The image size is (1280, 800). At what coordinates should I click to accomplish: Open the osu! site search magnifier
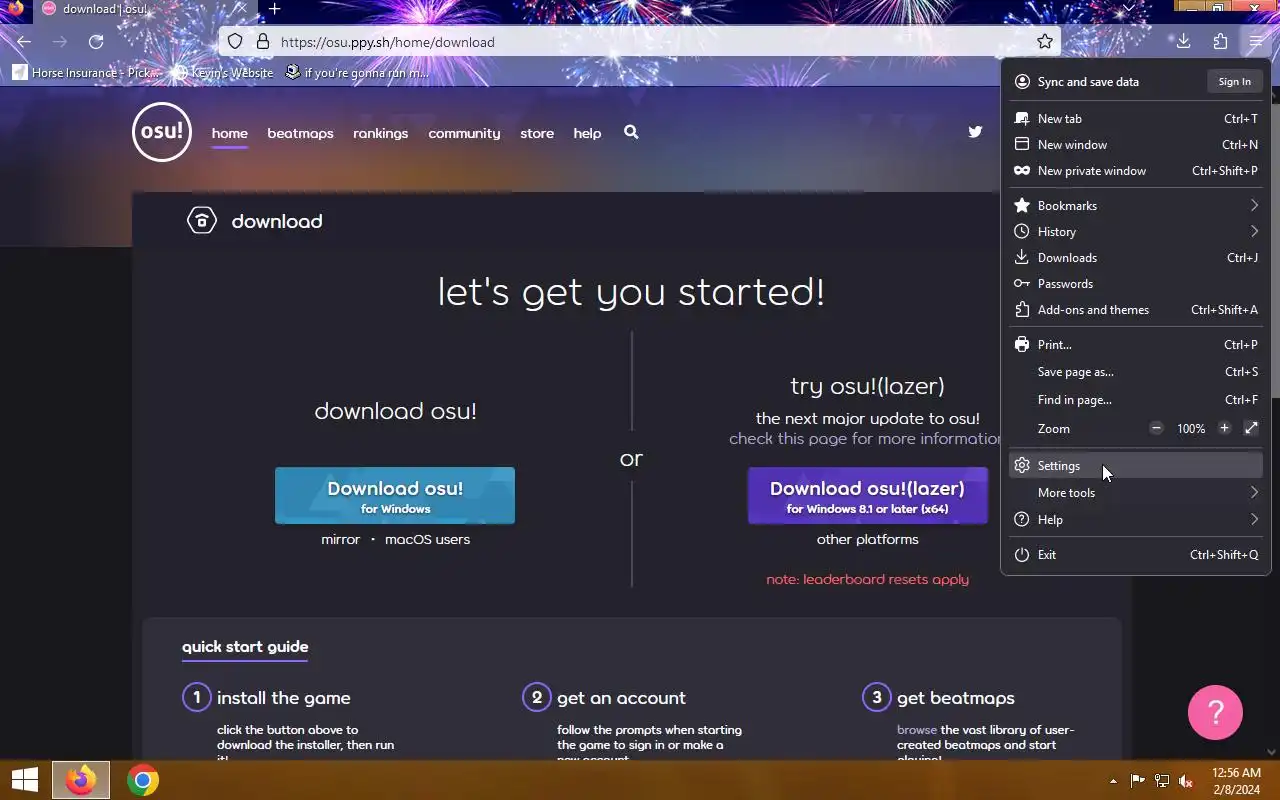(x=631, y=132)
